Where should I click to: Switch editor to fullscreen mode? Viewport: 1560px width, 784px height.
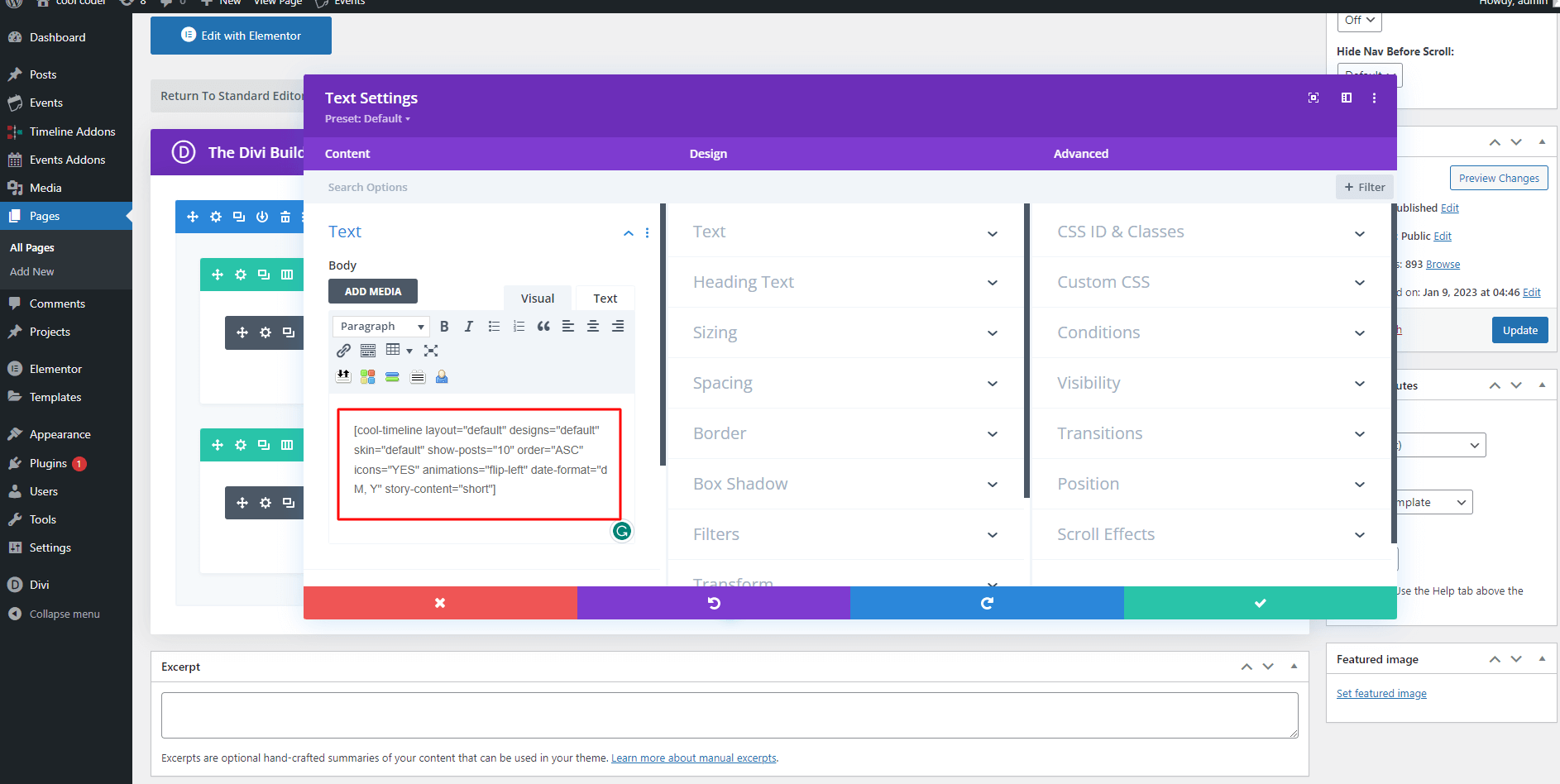pyautogui.click(x=431, y=351)
